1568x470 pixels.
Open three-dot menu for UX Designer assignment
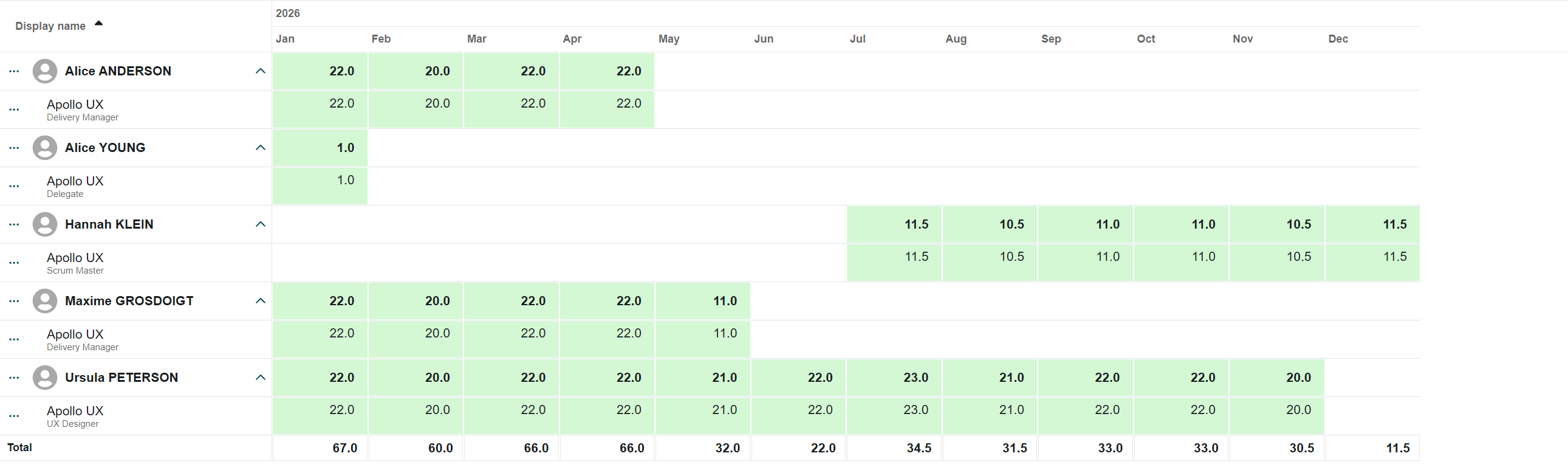click(14, 416)
